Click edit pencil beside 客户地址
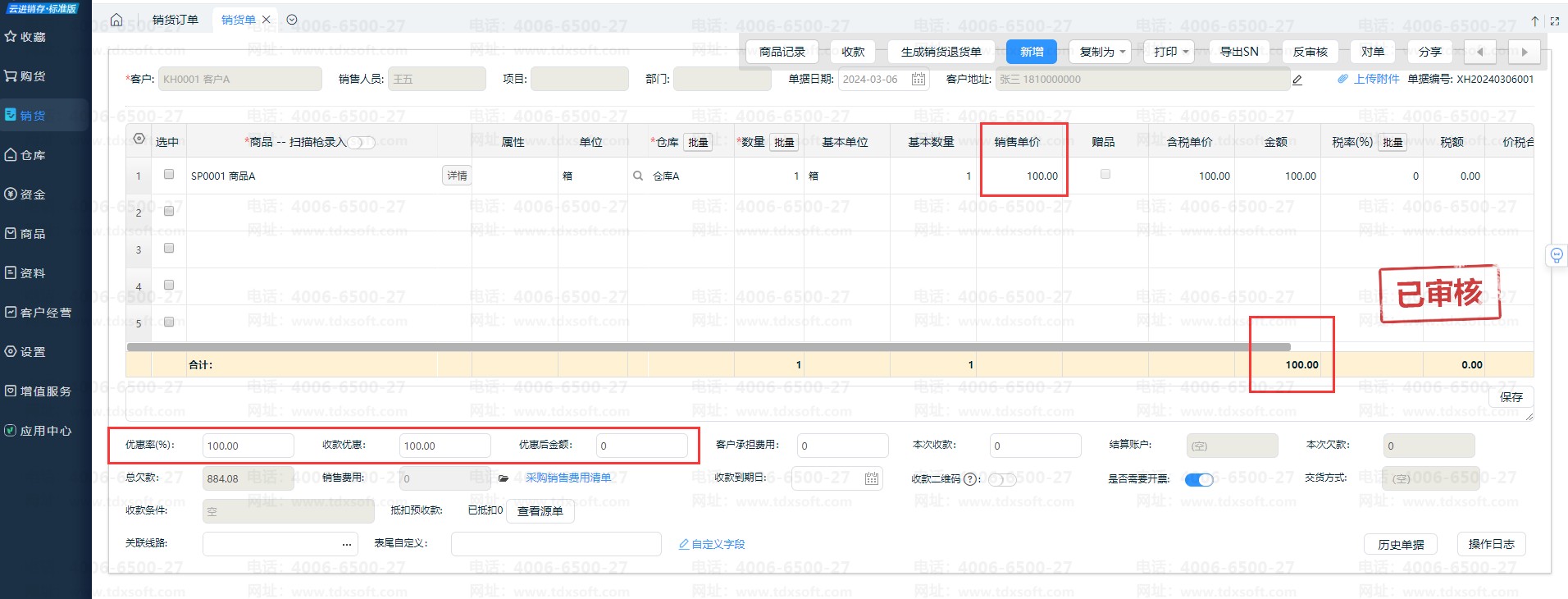This screenshot has height=599, width=1568. point(1297,80)
